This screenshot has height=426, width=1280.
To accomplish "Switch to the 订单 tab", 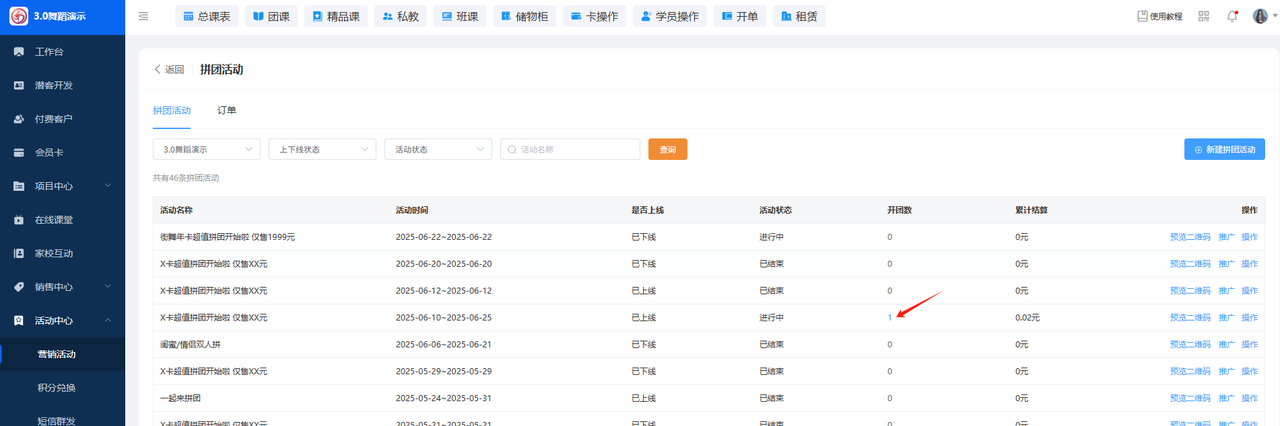I will pos(227,110).
